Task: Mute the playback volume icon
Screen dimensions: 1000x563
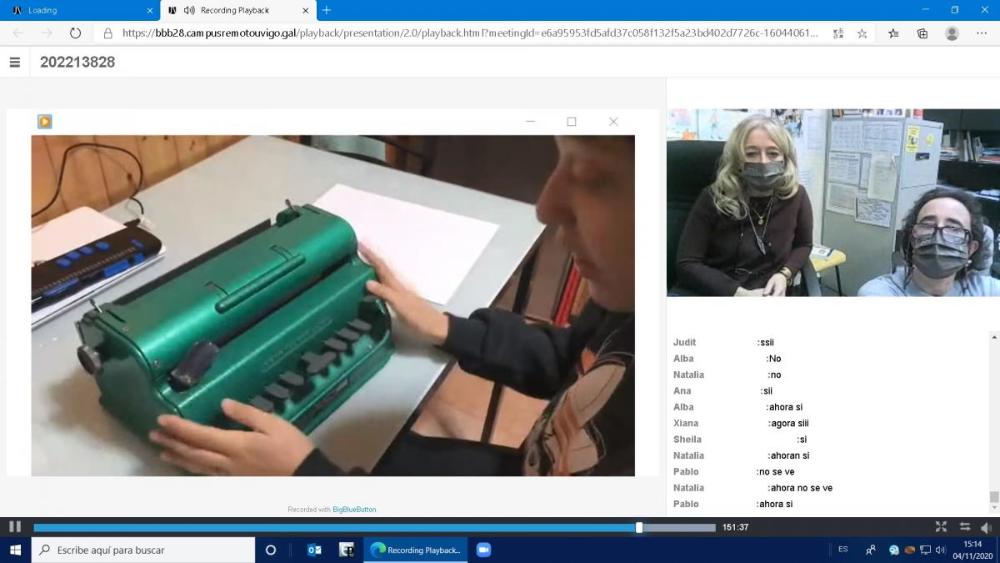Action: click(x=986, y=527)
